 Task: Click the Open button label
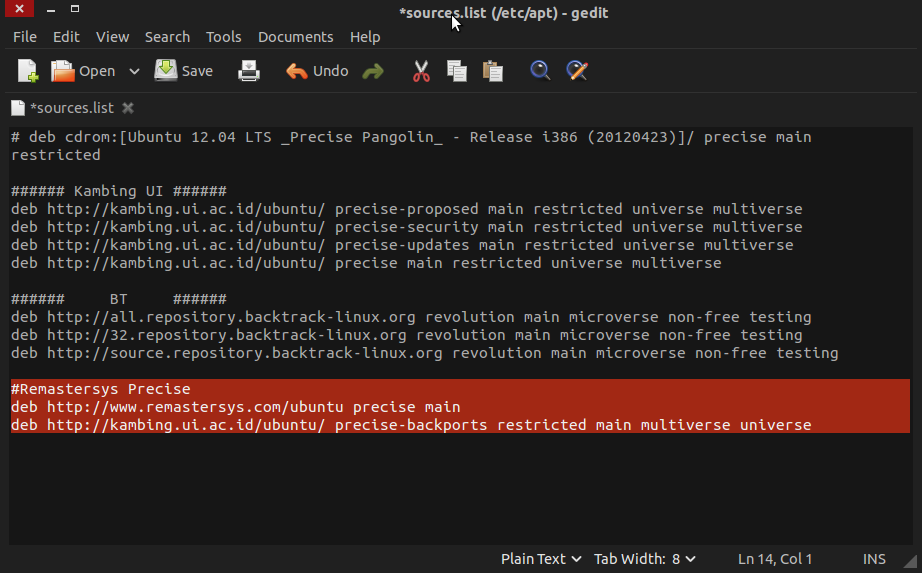point(97,71)
